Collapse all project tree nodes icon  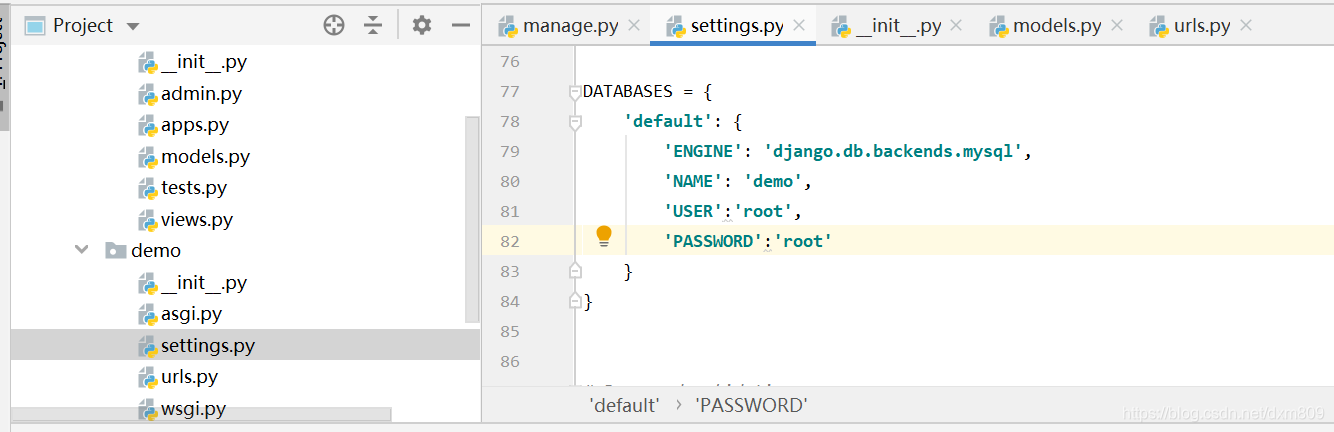(373, 25)
